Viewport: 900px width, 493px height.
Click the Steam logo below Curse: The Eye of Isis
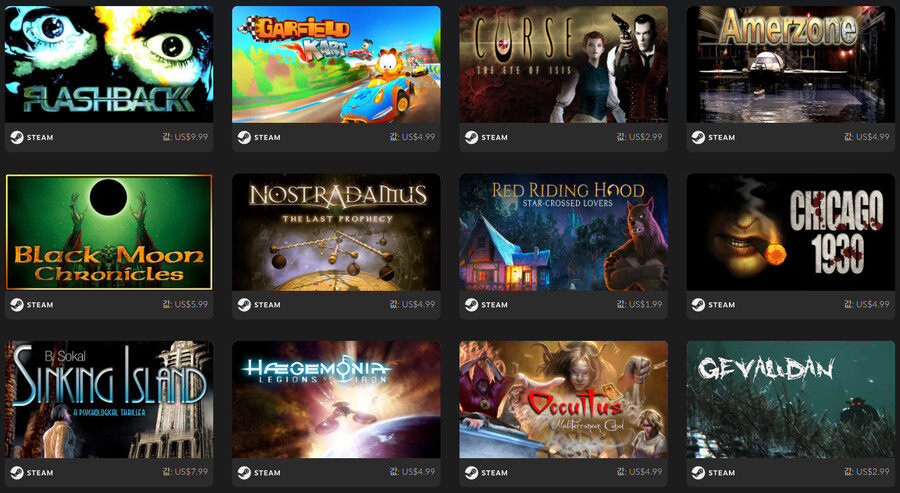[471, 138]
